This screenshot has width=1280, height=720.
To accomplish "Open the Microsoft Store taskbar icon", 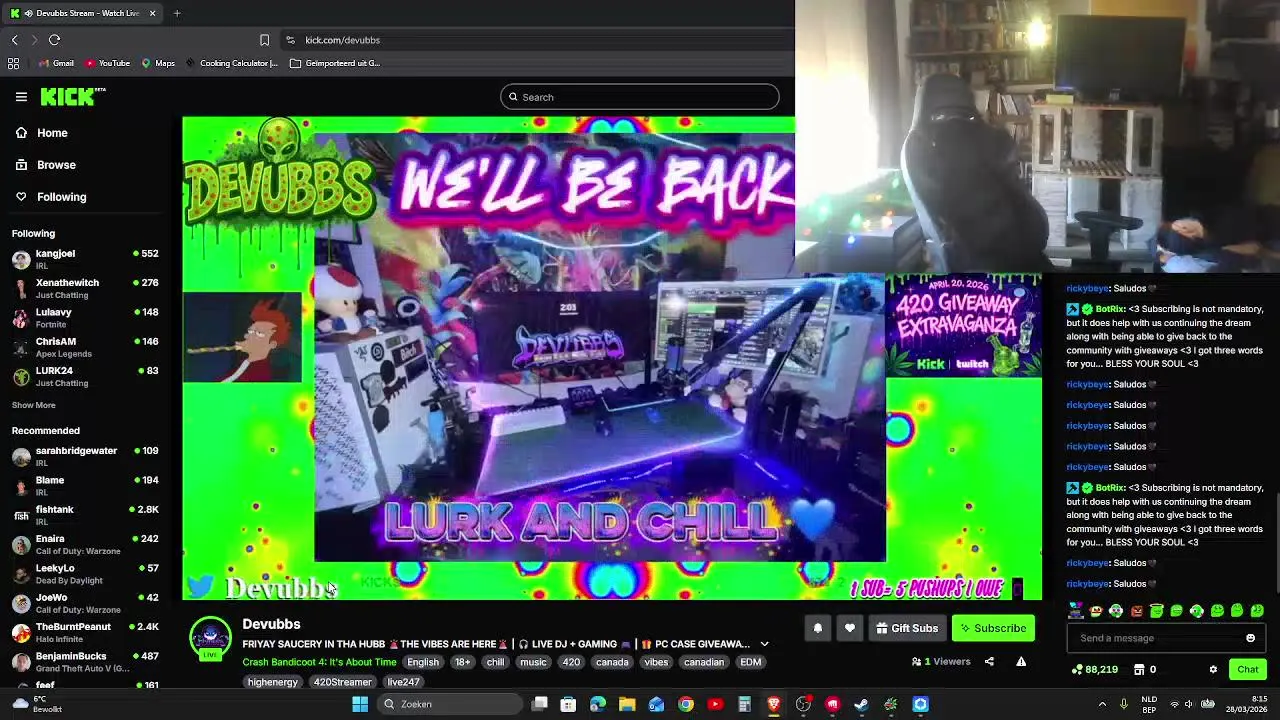I will pos(568,704).
